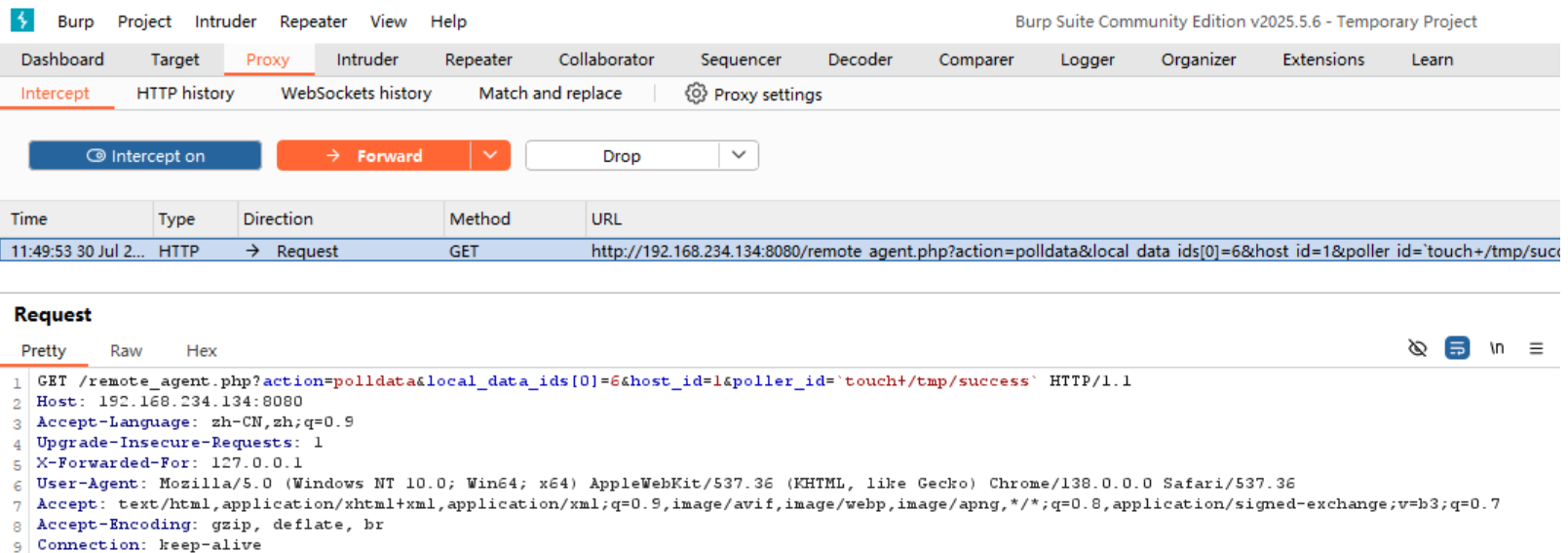
Task: Click the Upgrade-Insecure-Requests header line
Action: coord(179,443)
